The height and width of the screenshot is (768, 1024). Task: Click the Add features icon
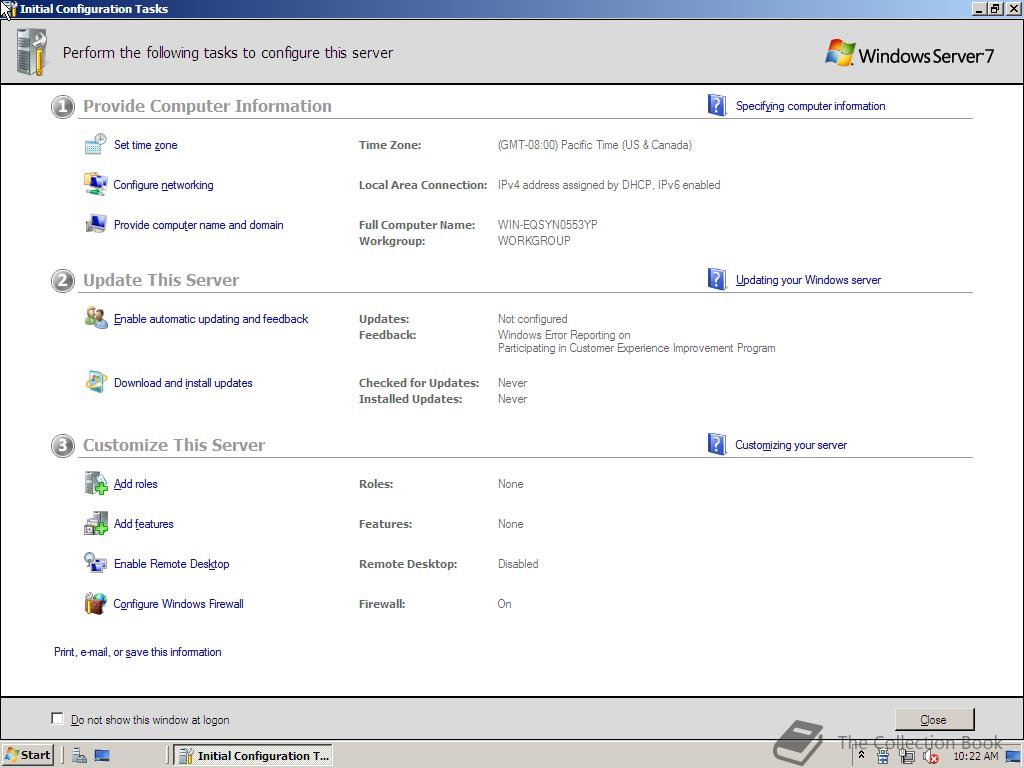95,523
